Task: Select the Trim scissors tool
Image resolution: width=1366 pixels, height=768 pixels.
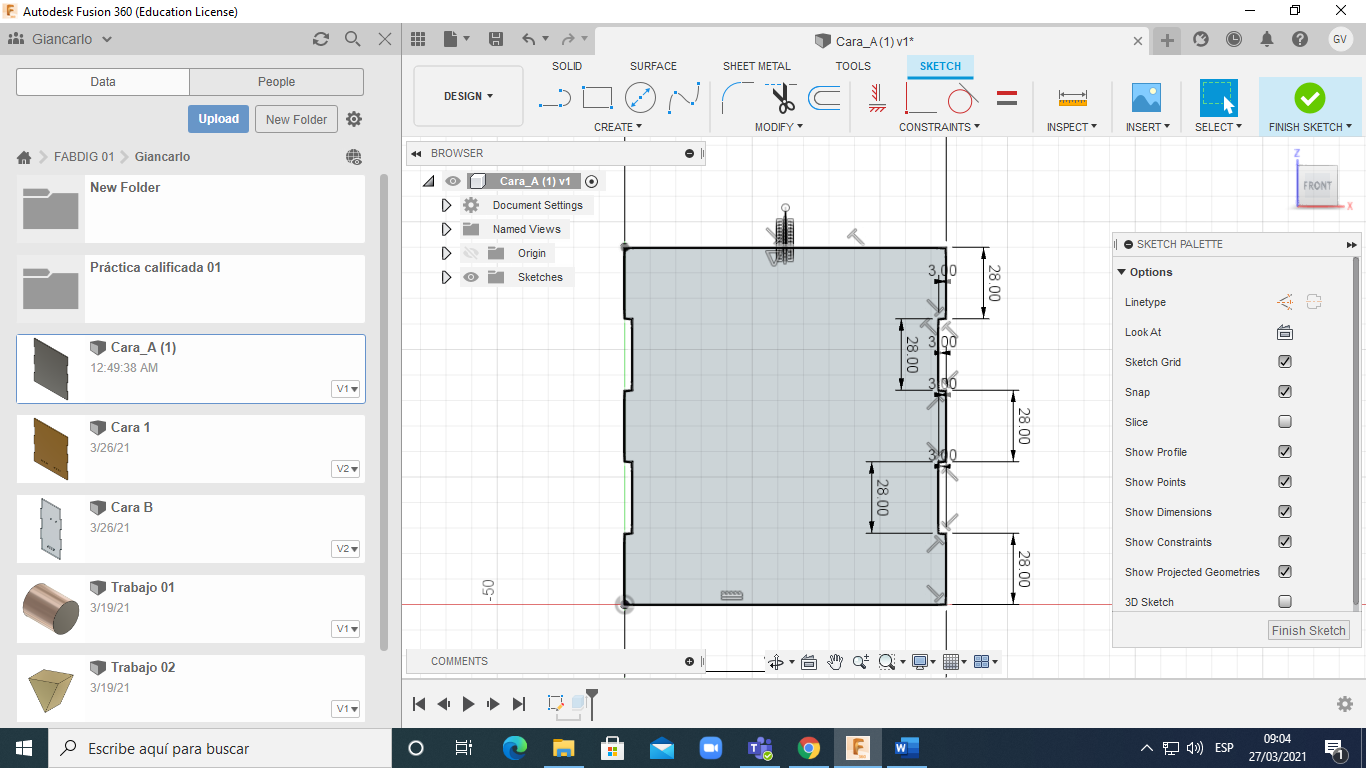Action: coord(782,98)
